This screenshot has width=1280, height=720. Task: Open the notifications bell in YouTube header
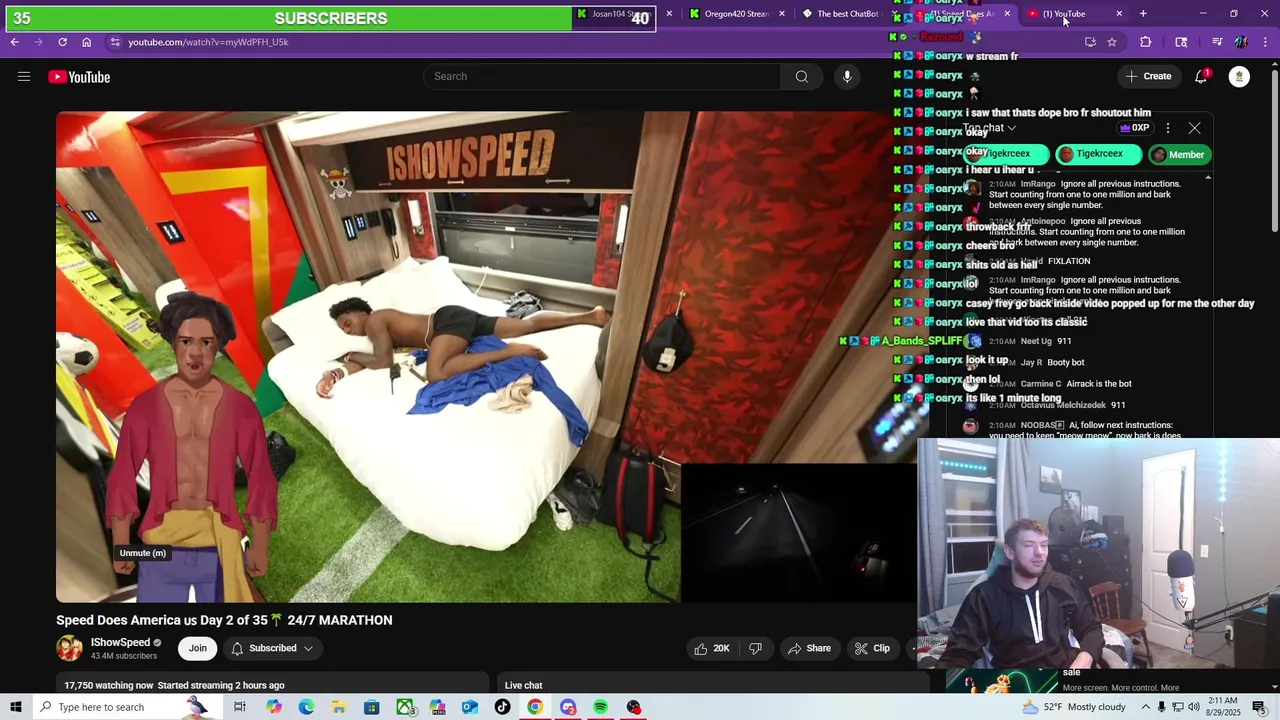pos(1201,77)
